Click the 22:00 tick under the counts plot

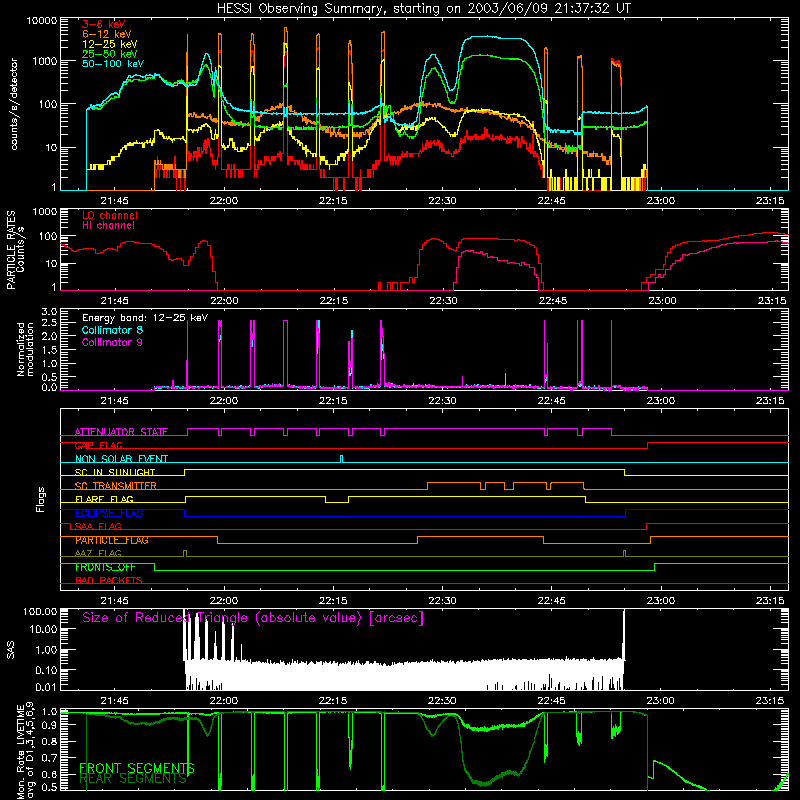coord(223,201)
